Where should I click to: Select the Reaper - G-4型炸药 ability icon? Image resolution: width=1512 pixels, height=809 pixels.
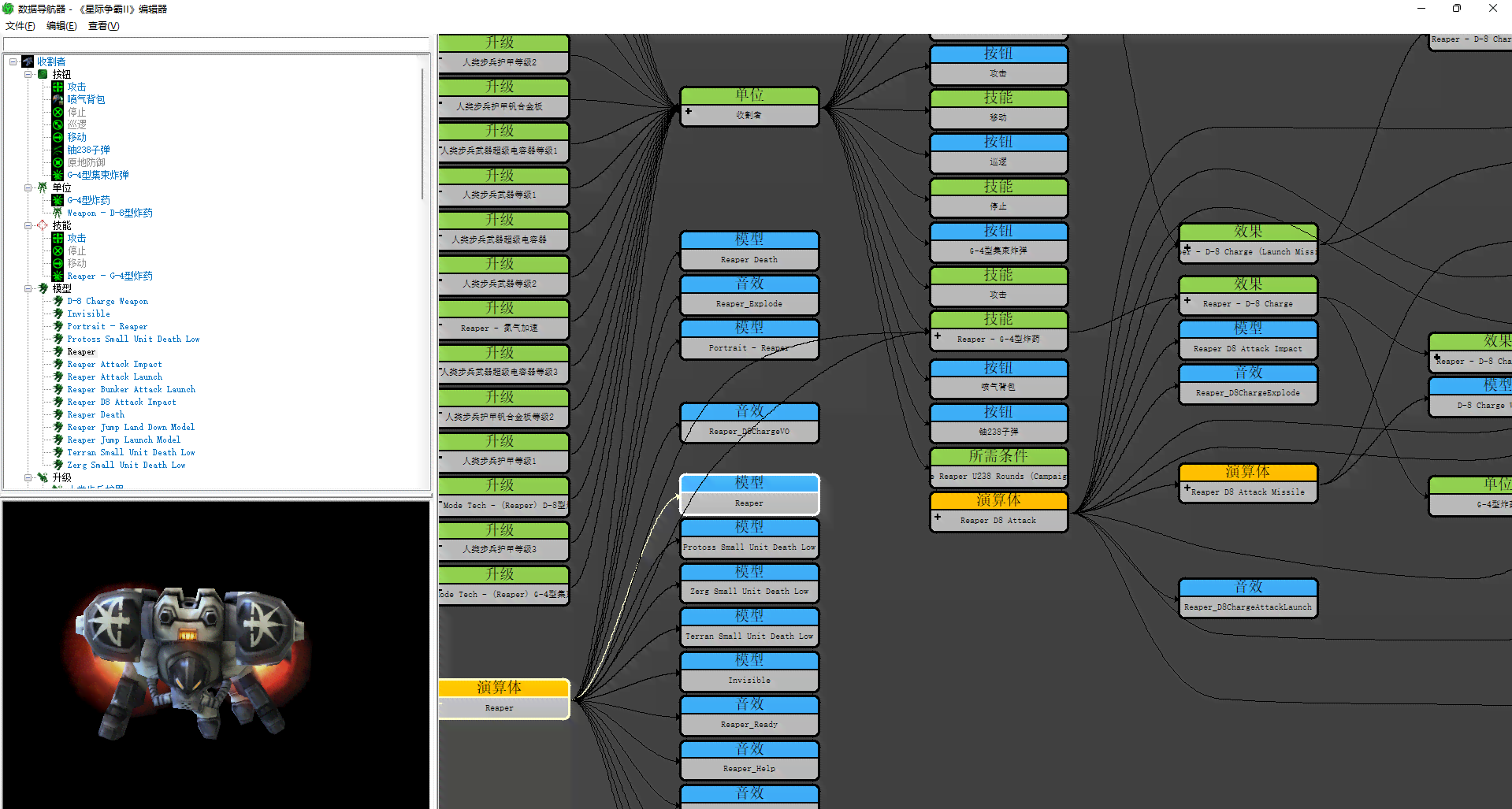click(58, 276)
